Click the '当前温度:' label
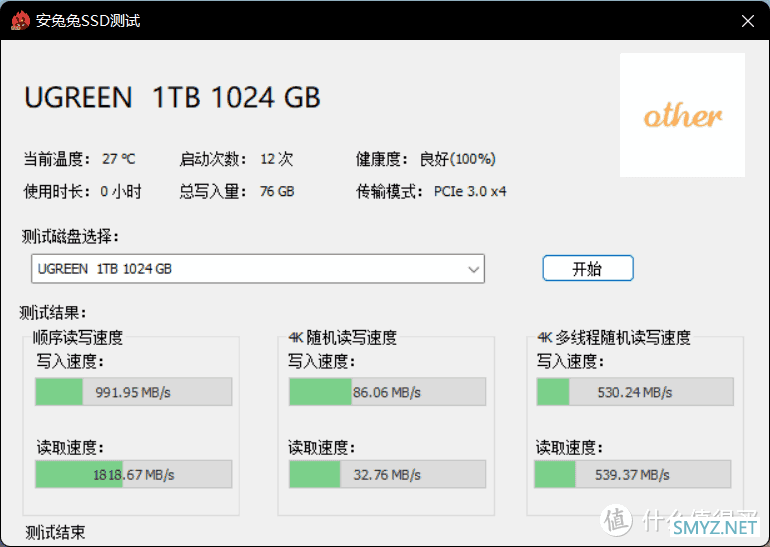The height and width of the screenshot is (547, 770). [x=57, y=159]
